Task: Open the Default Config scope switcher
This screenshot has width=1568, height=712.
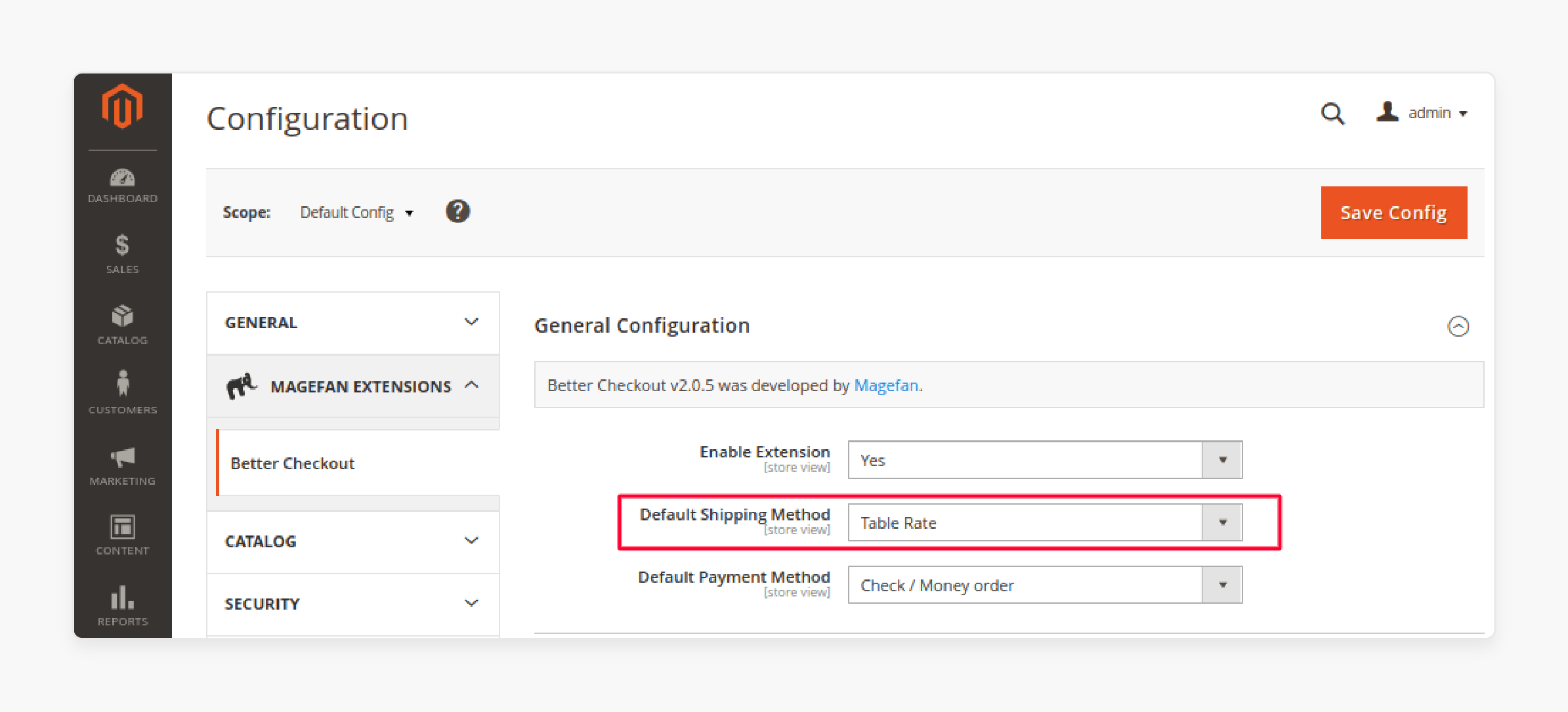Action: coord(356,213)
